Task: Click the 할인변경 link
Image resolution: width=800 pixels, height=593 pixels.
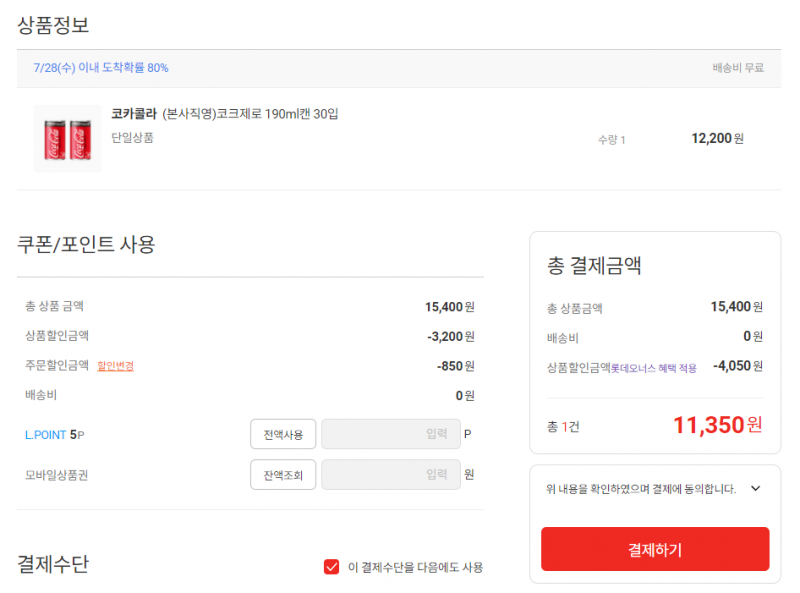Action: point(115,366)
